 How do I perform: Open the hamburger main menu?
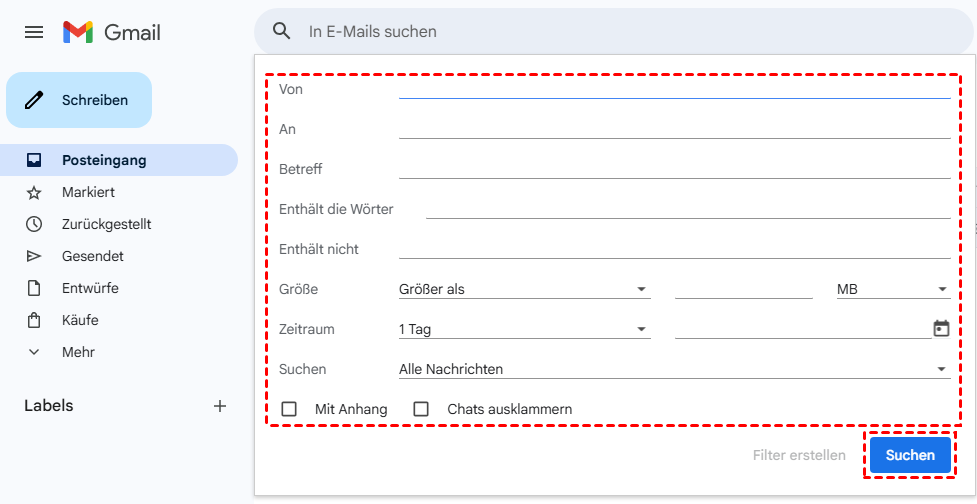pos(34,32)
